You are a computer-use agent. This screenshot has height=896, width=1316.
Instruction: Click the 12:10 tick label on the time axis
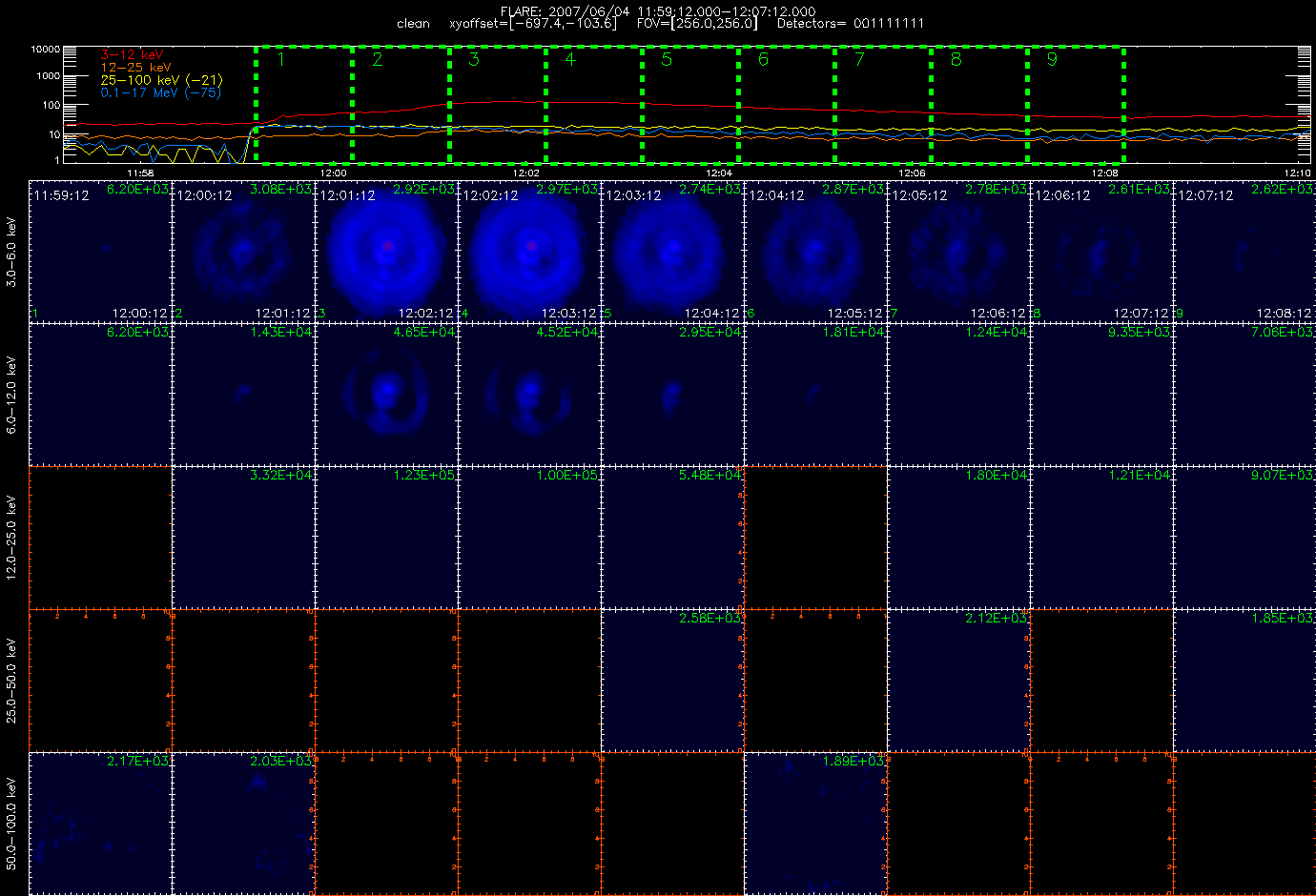pyautogui.click(x=1297, y=173)
